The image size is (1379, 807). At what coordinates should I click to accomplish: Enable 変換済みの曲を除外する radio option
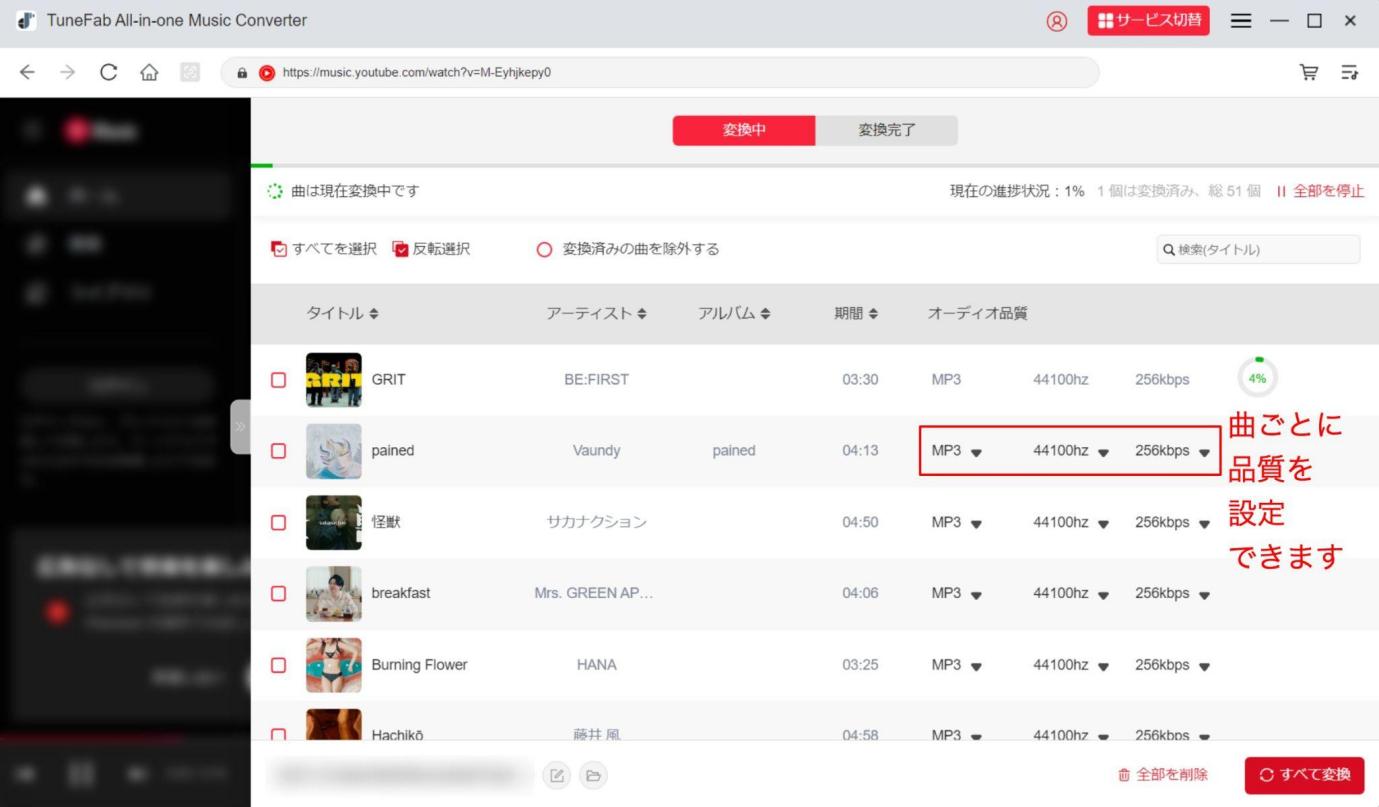[545, 249]
